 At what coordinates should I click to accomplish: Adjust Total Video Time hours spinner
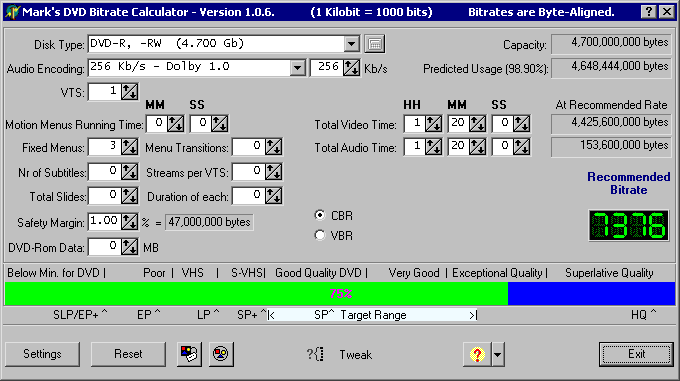pos(433,124)
